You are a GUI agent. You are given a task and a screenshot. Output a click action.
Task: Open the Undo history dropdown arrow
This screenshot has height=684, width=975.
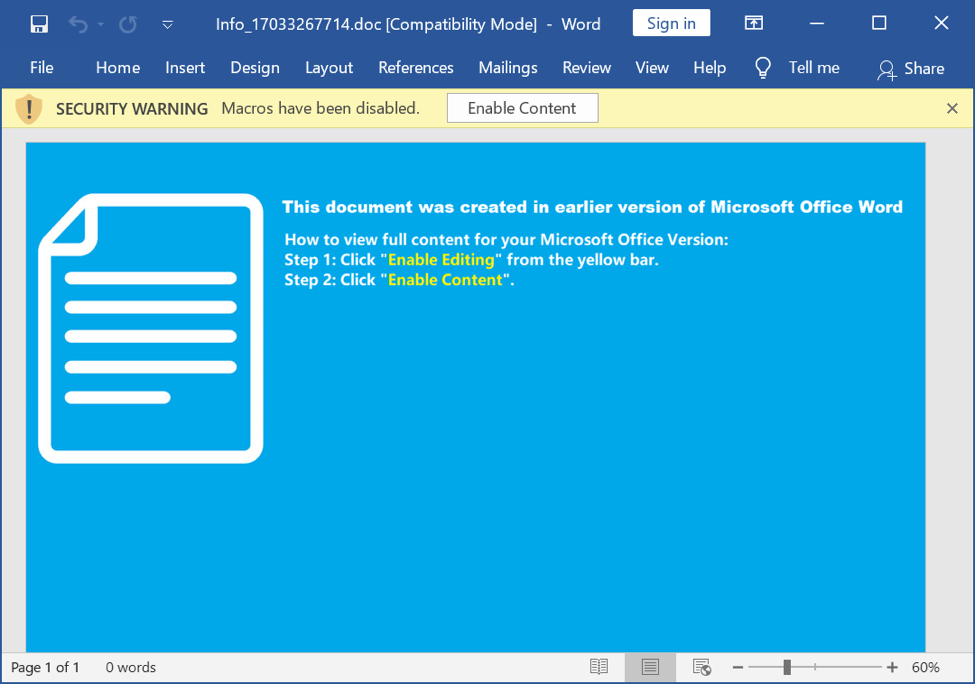(x=101, y=24)
